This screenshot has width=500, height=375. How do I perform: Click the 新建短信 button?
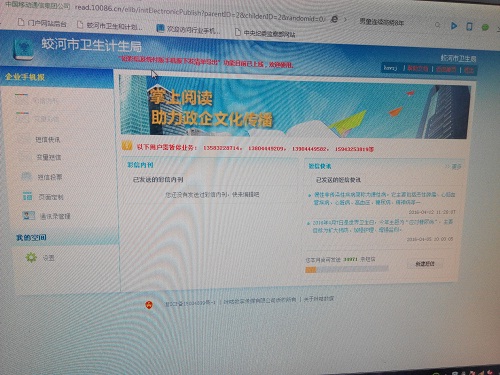point(425,264)
